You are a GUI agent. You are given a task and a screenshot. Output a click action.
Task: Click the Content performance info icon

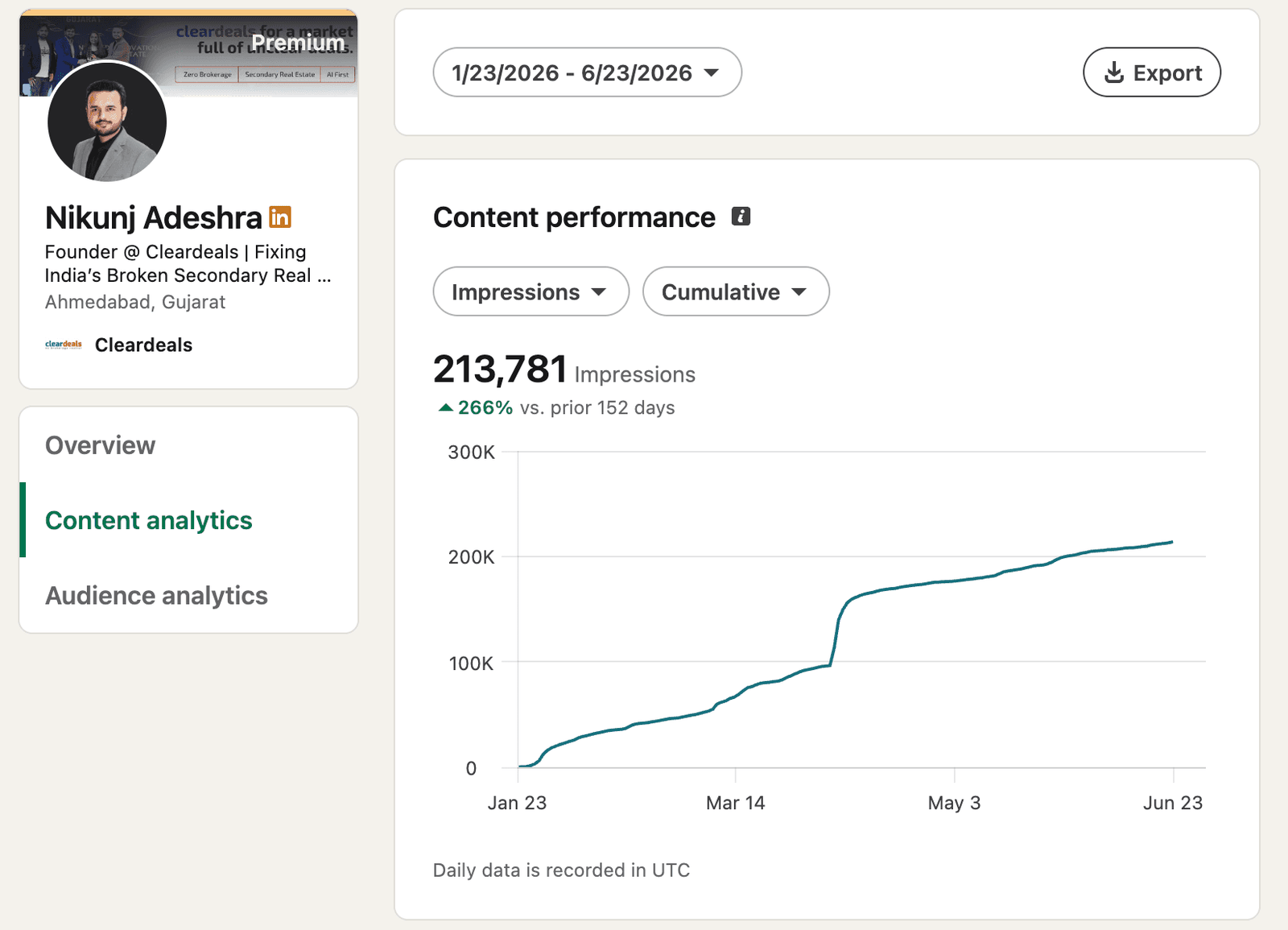click(x=741, y=217)
